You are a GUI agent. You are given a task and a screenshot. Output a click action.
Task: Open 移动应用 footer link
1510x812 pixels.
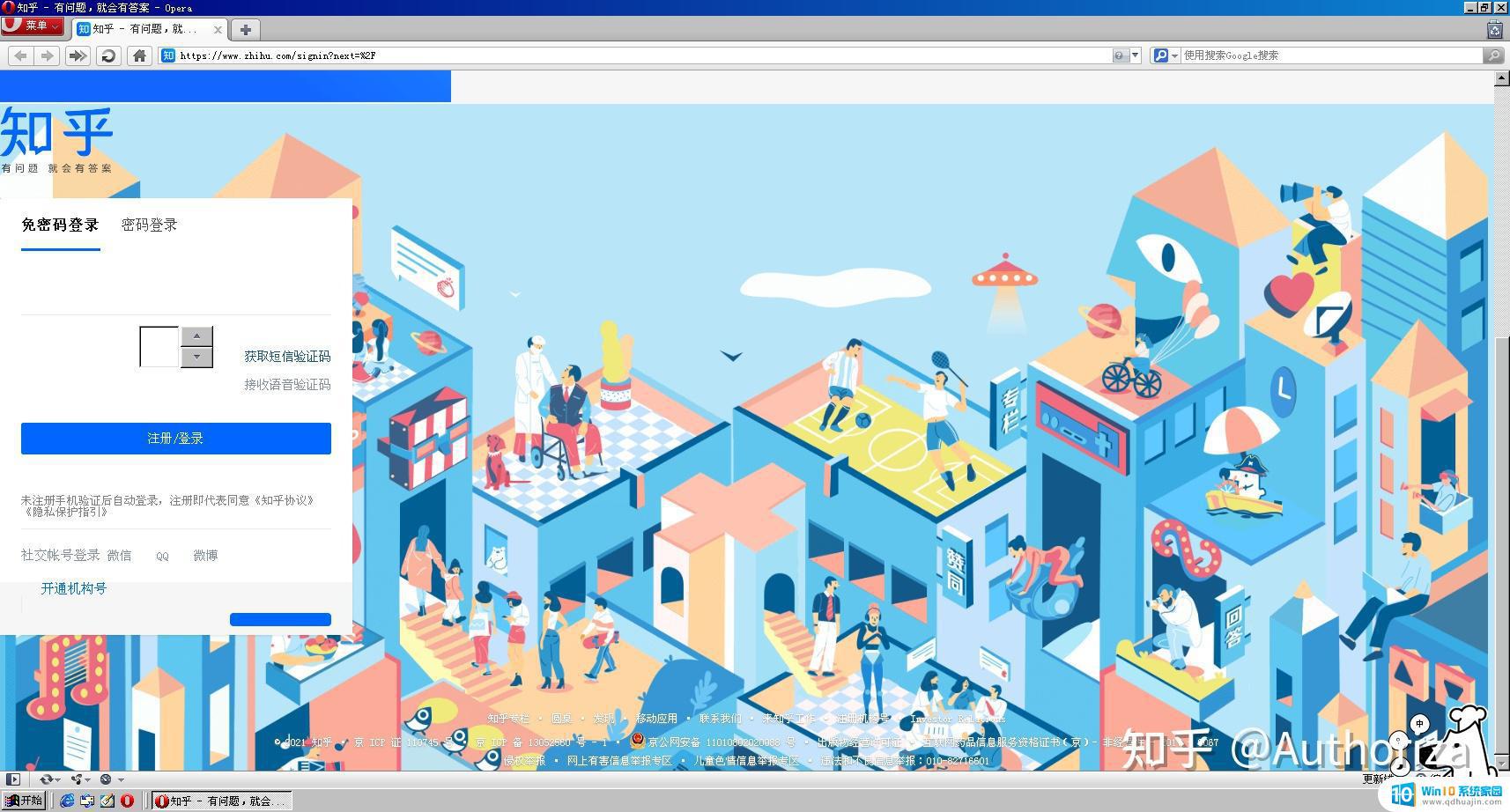tap(656, 719)
